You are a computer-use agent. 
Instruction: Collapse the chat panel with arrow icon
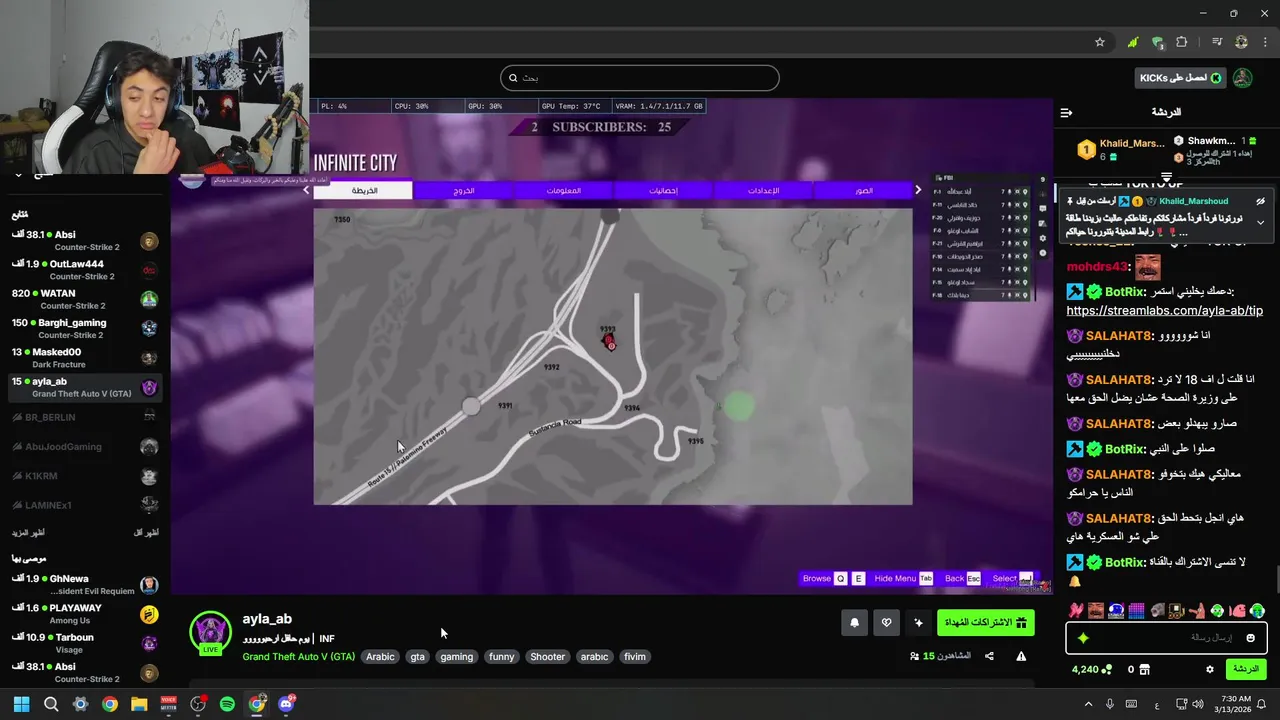tap(1066, 113)
